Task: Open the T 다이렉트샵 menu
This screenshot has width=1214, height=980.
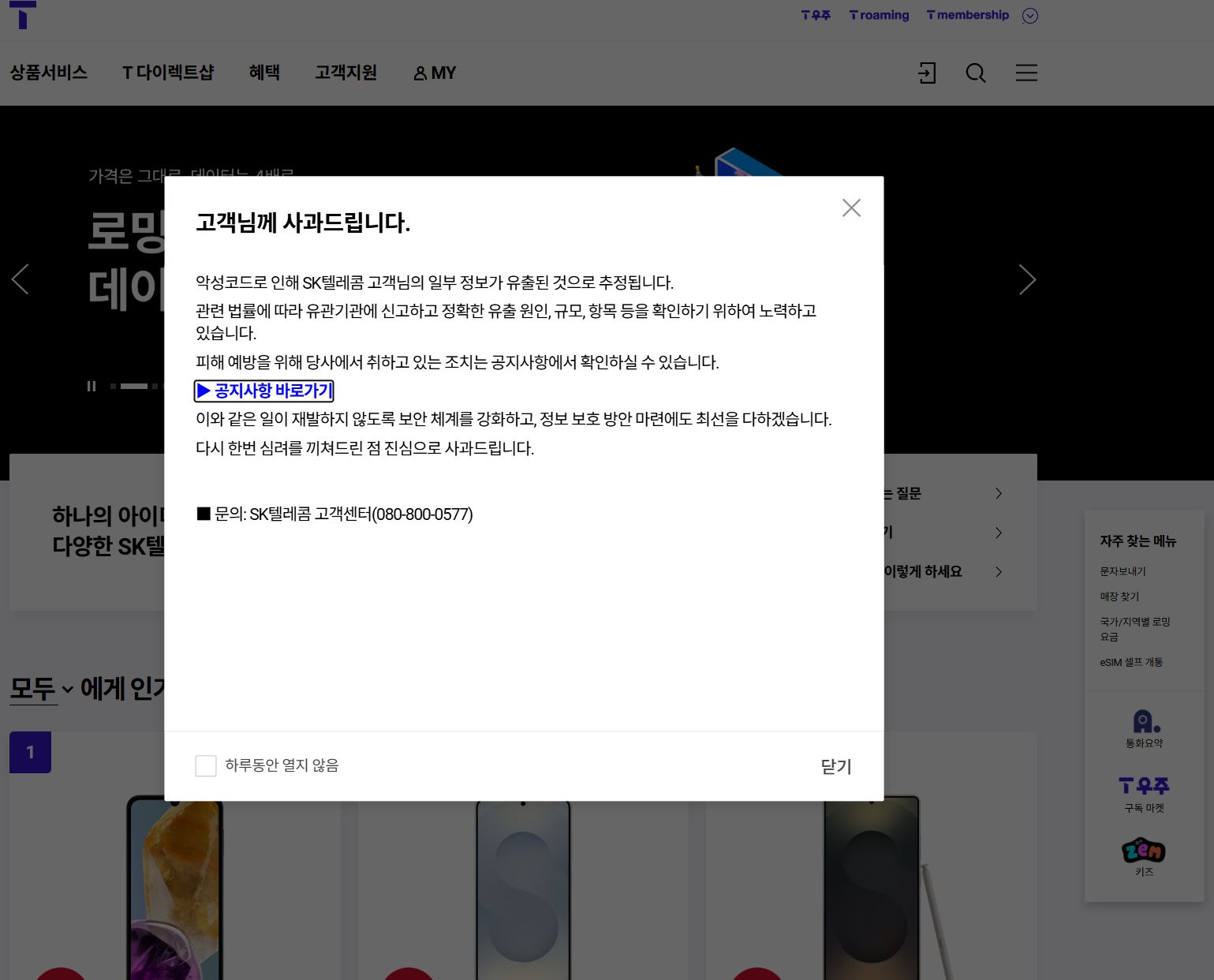Action: click(x=168, y=73)
